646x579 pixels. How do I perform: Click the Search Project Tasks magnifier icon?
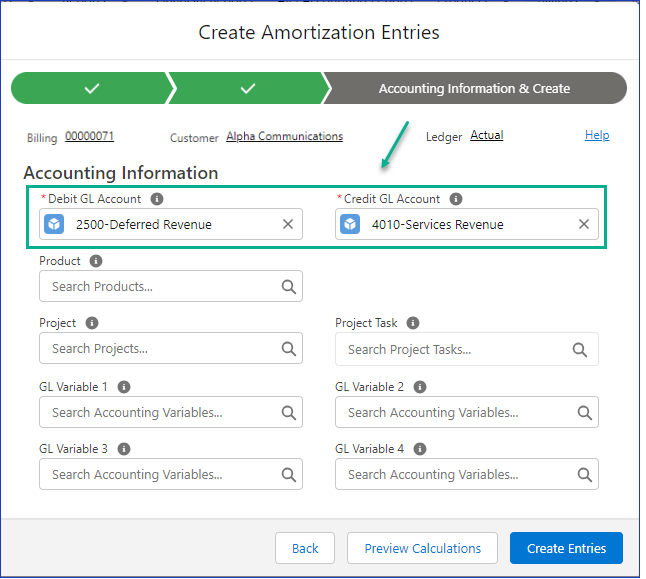(580, 350)
